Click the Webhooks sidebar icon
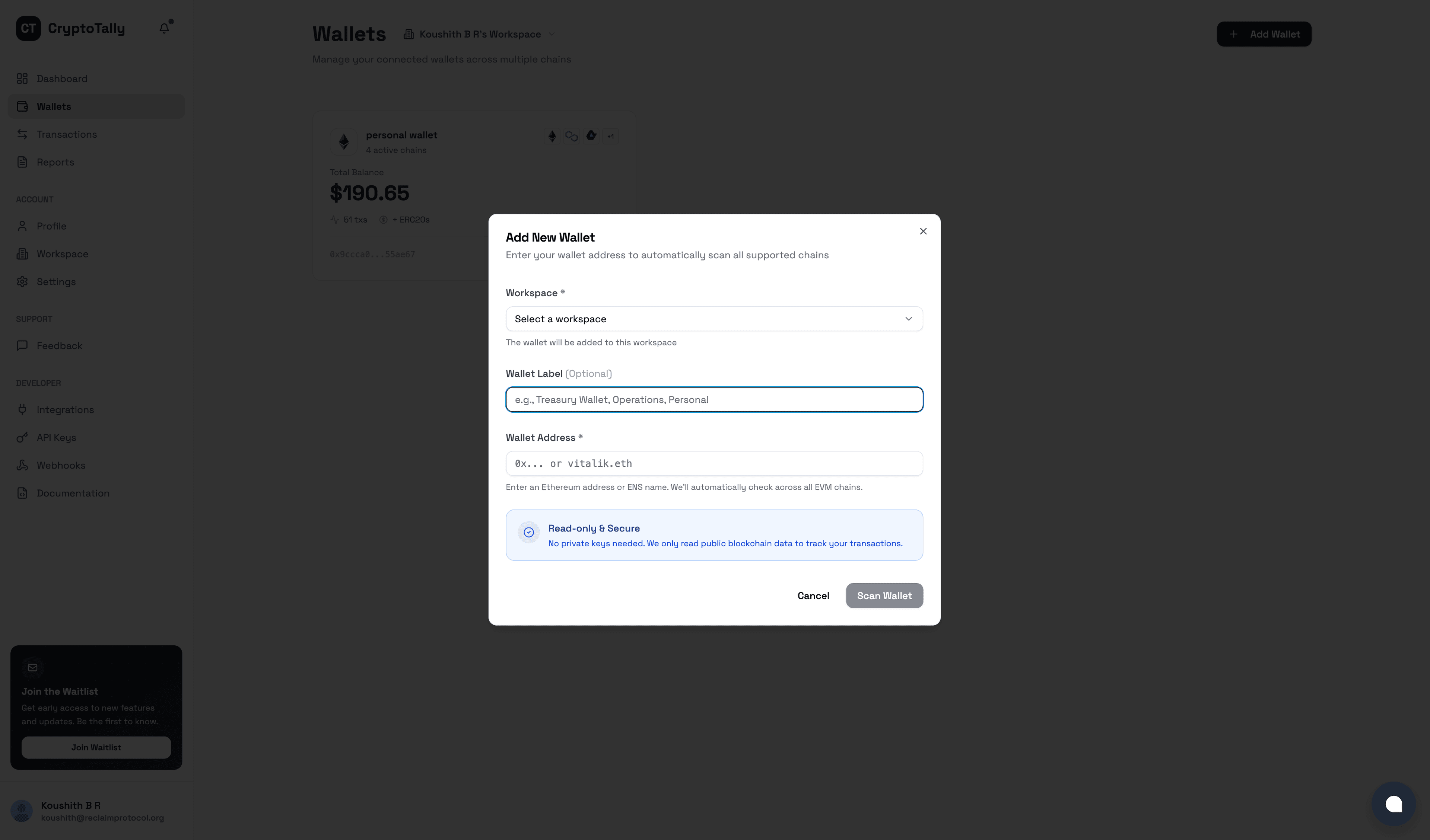The image size is (1430, 840). [x=22, y=465]
